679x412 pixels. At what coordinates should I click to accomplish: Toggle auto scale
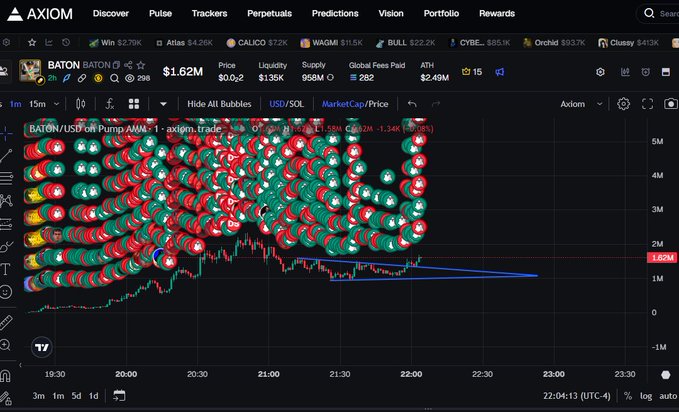(x=668, y=396)
